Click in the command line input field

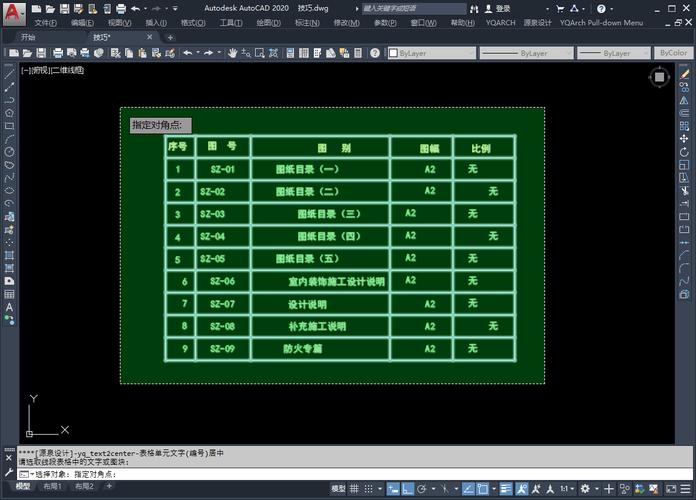(x=355, y=474)
